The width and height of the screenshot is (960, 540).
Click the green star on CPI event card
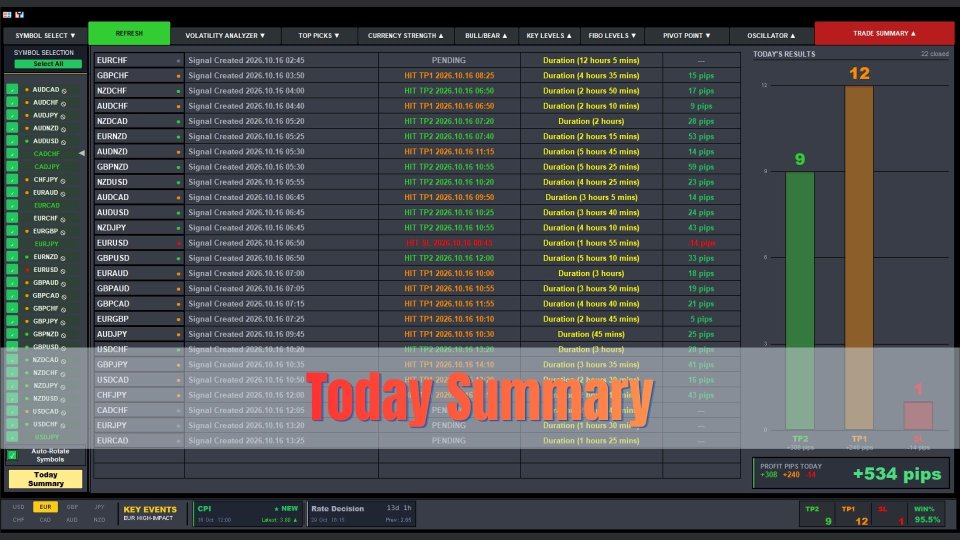276,509
